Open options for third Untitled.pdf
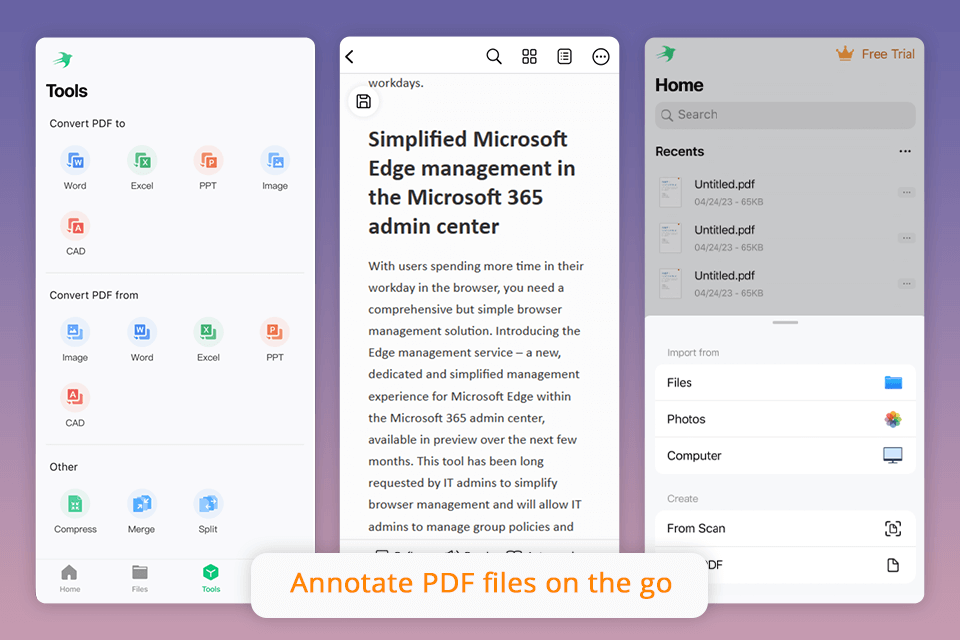This screenshot has height=640, width=960. point(906,284)
